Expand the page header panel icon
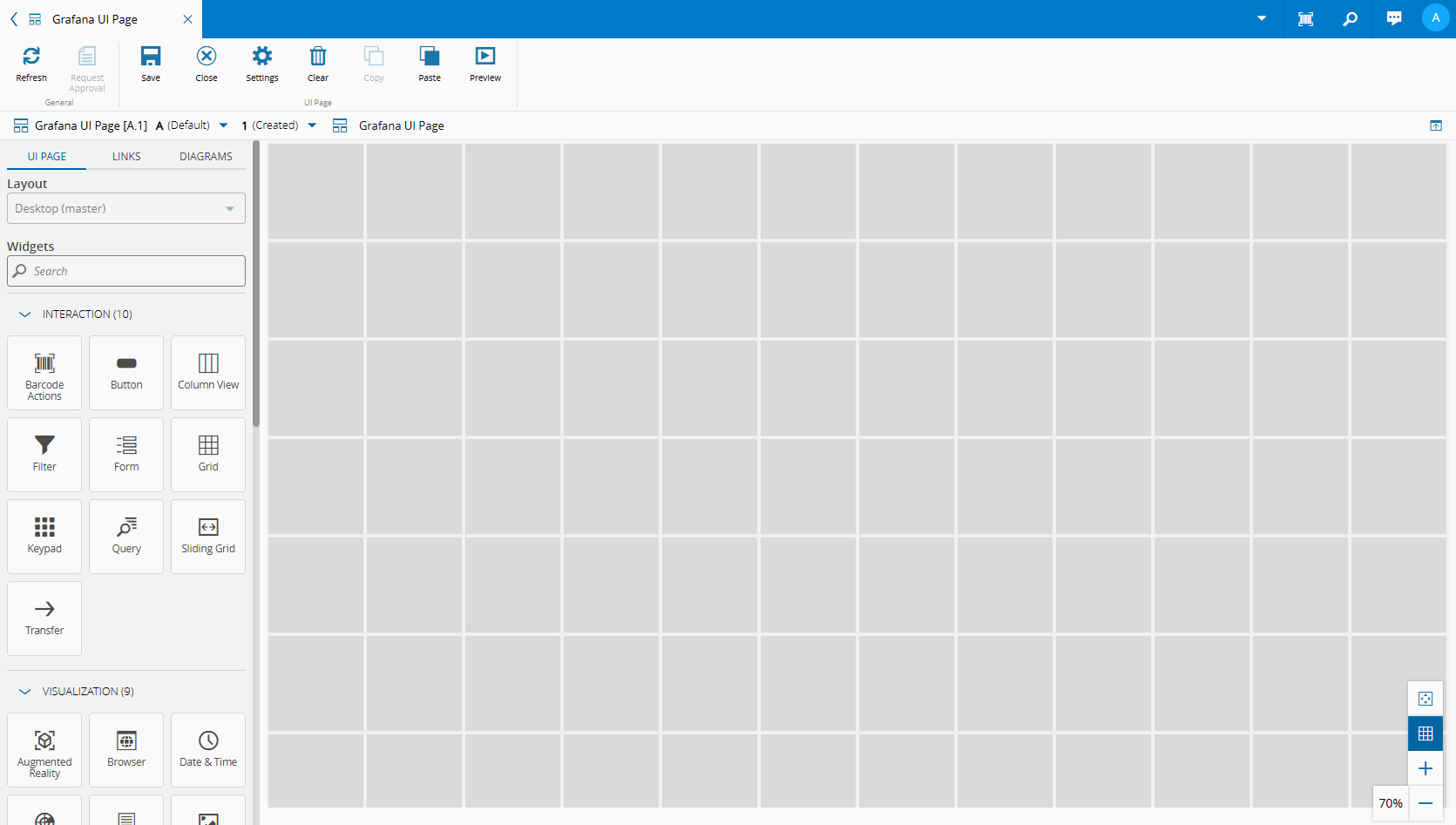 click(1436, 125)
